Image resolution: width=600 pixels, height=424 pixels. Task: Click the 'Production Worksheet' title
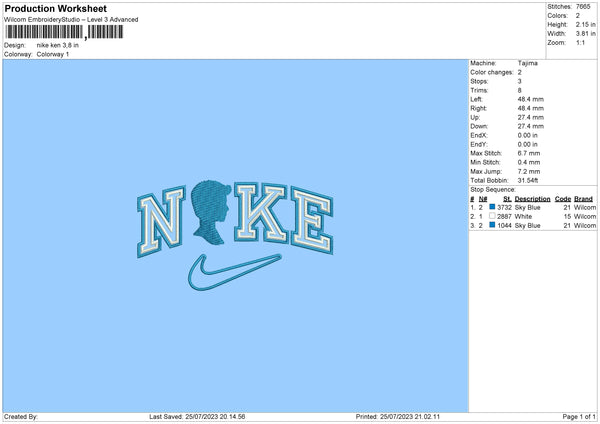55,8
